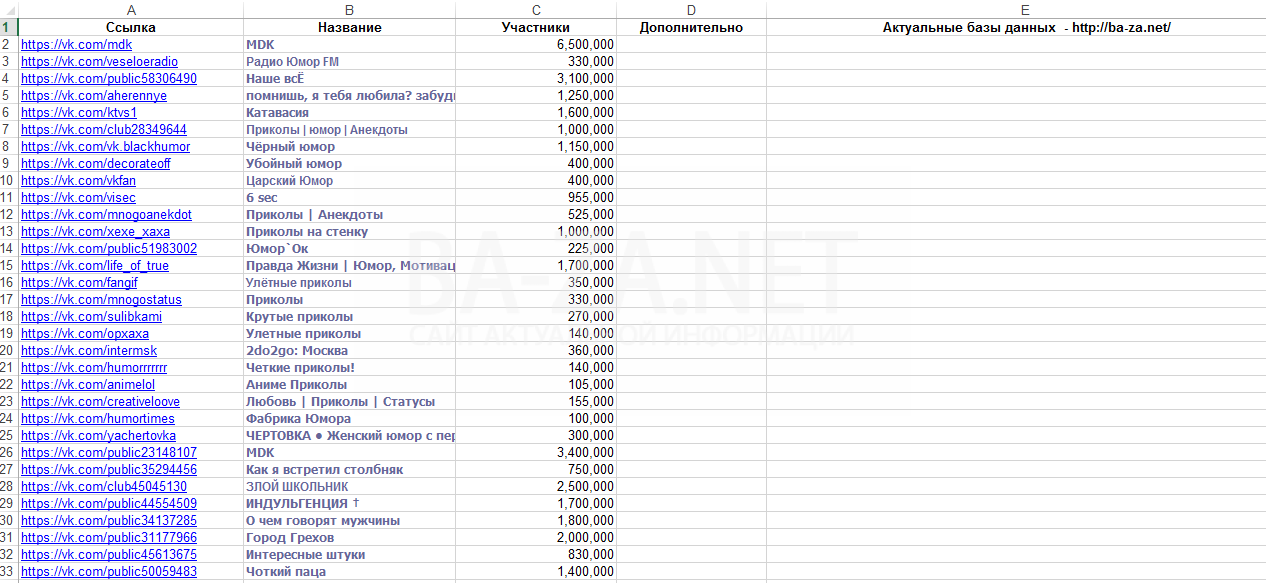Open the vk.com/animelol link
Image resolution: width=1266 pixels, height=583 pixels.
tap(88, 384)
